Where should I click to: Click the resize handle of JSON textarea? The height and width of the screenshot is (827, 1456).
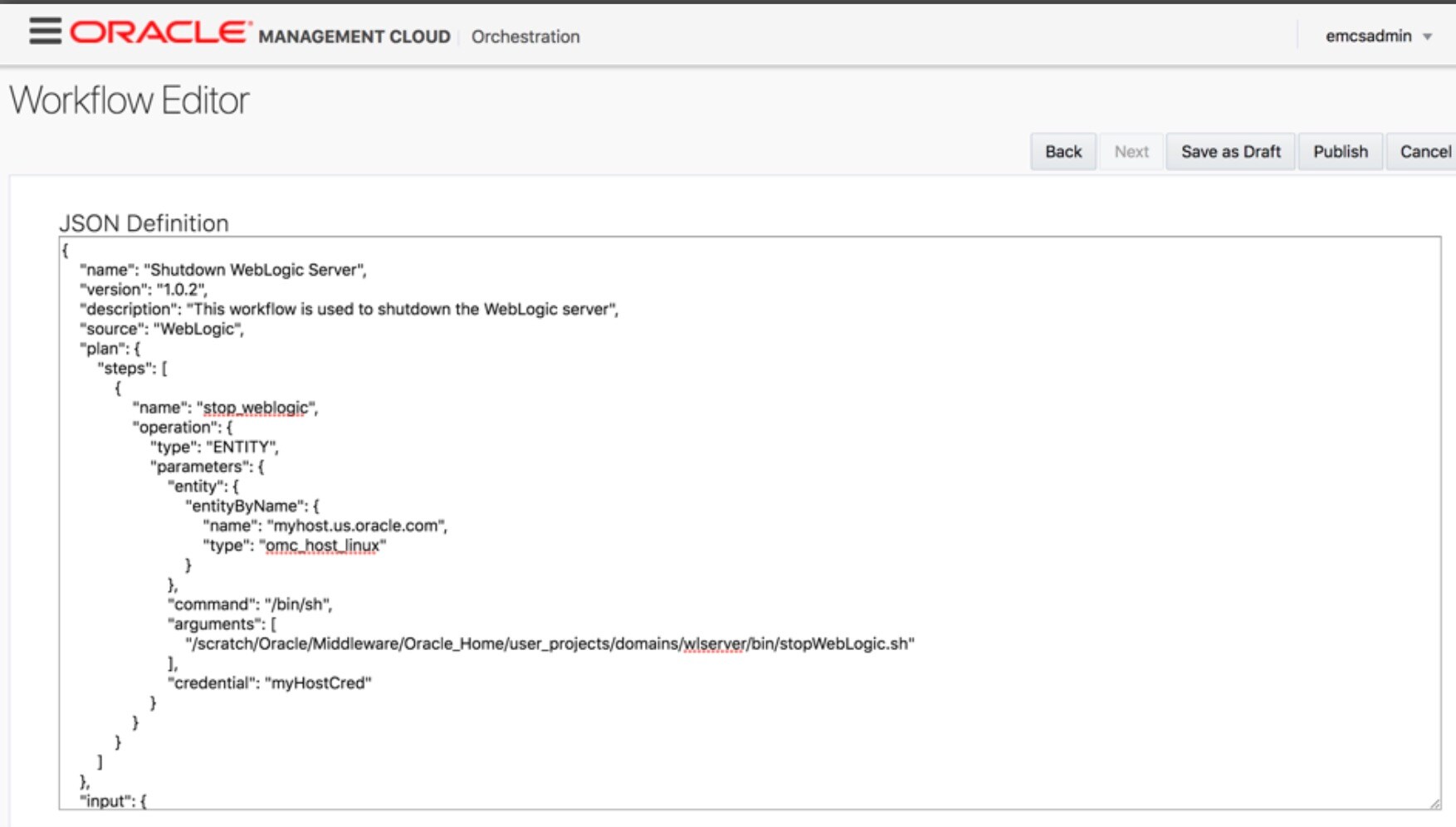coord(1434,803)
